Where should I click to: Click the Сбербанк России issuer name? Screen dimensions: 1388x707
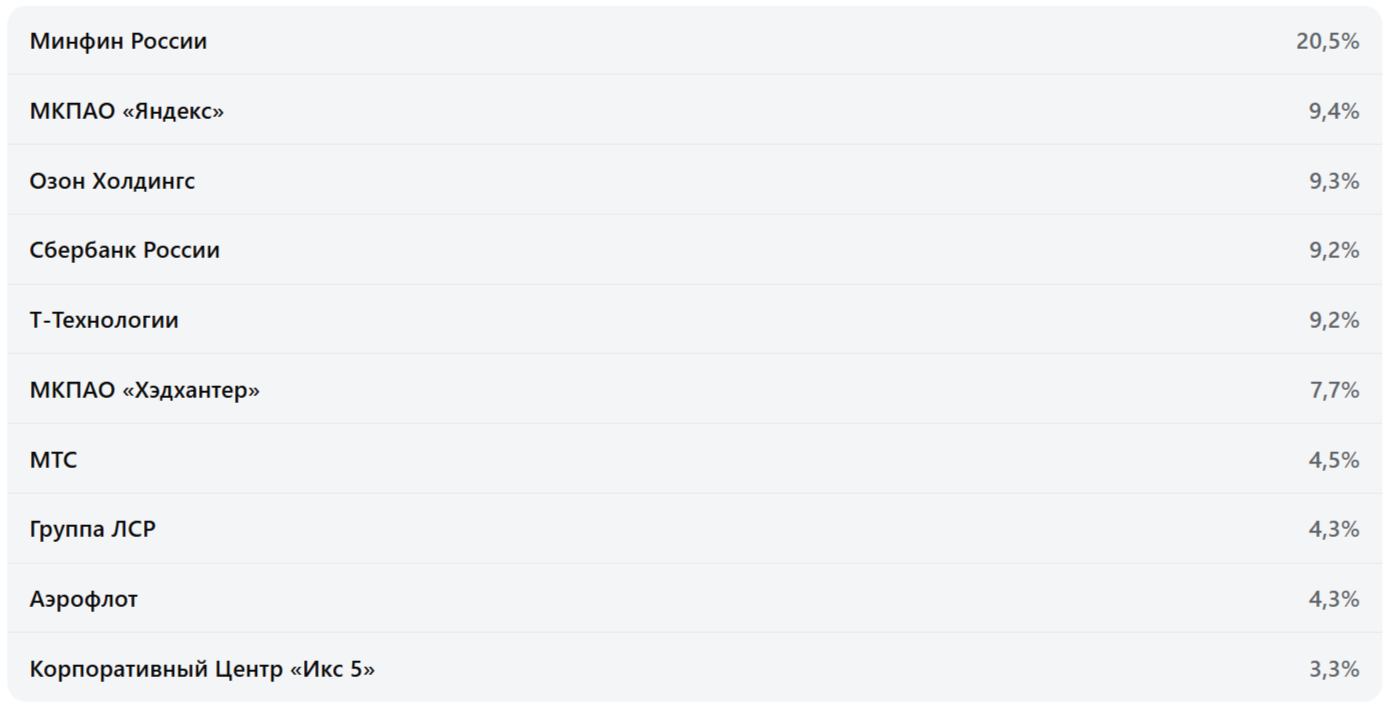coord(124,250)
